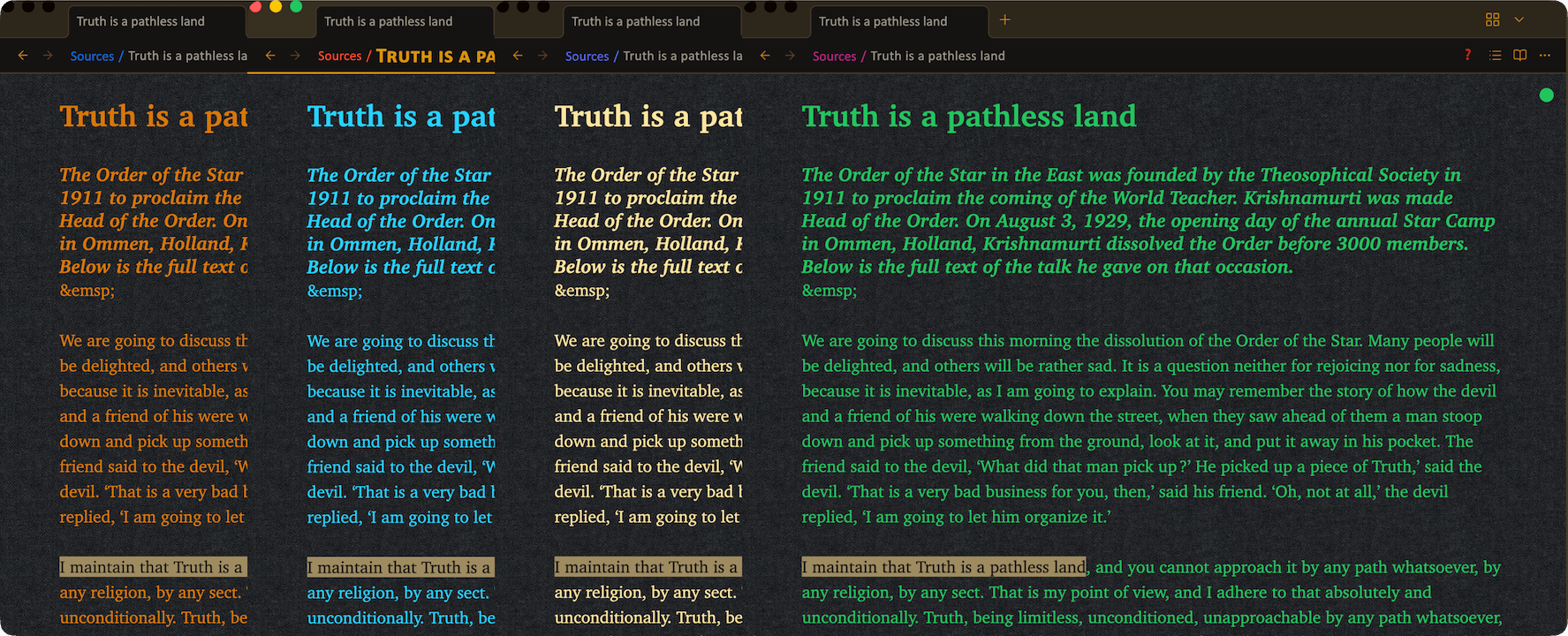Image resolution: width=1568 pixels, height=636 pixels.
Task: Click the '&emsp;' line in blue-text window
Action: tap(334, 290)
